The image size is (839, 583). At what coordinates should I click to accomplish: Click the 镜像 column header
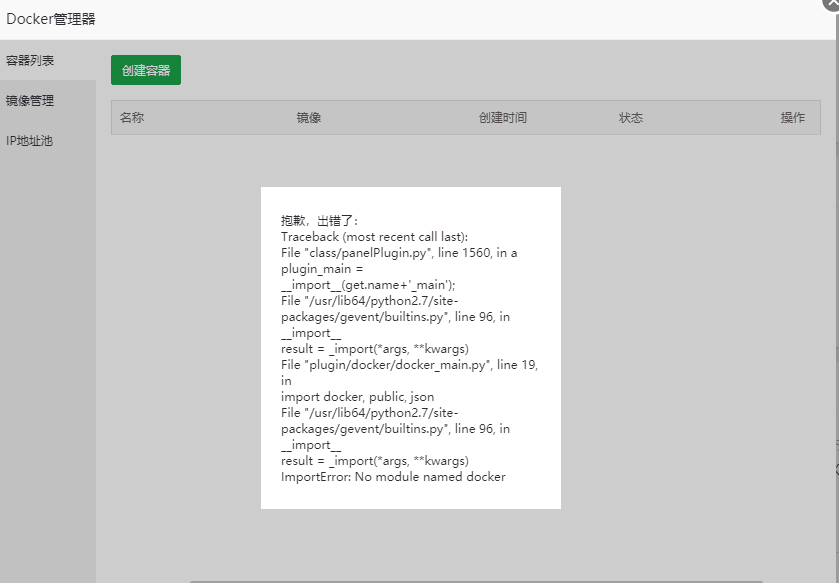coord(309,118)
